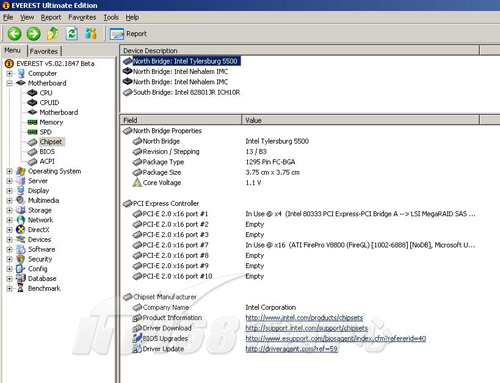Viewport: 500px width, 383px height.
Task: Click the green Back arrow icon
Action: [14, 34]
